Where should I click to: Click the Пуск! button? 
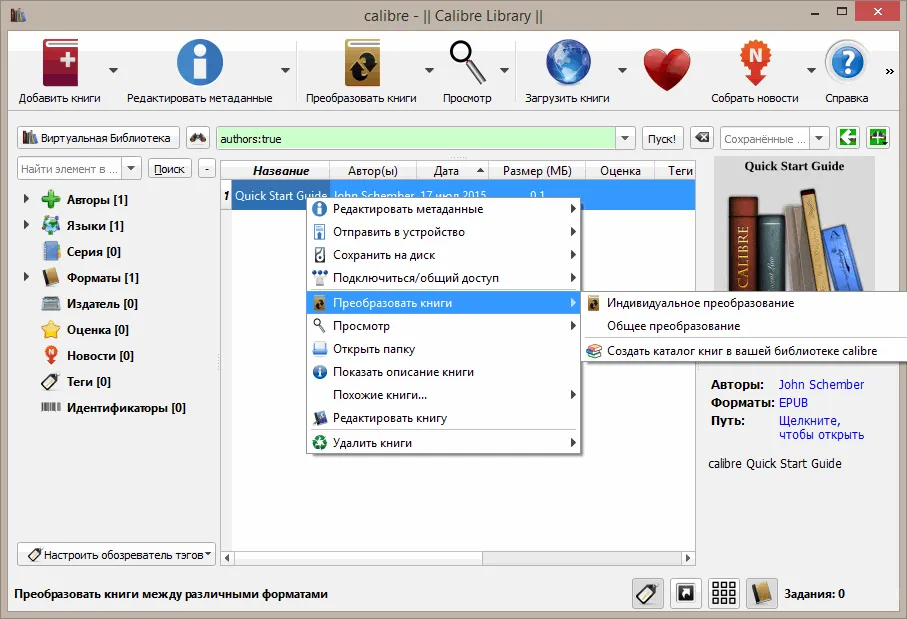tap(662, 139)
